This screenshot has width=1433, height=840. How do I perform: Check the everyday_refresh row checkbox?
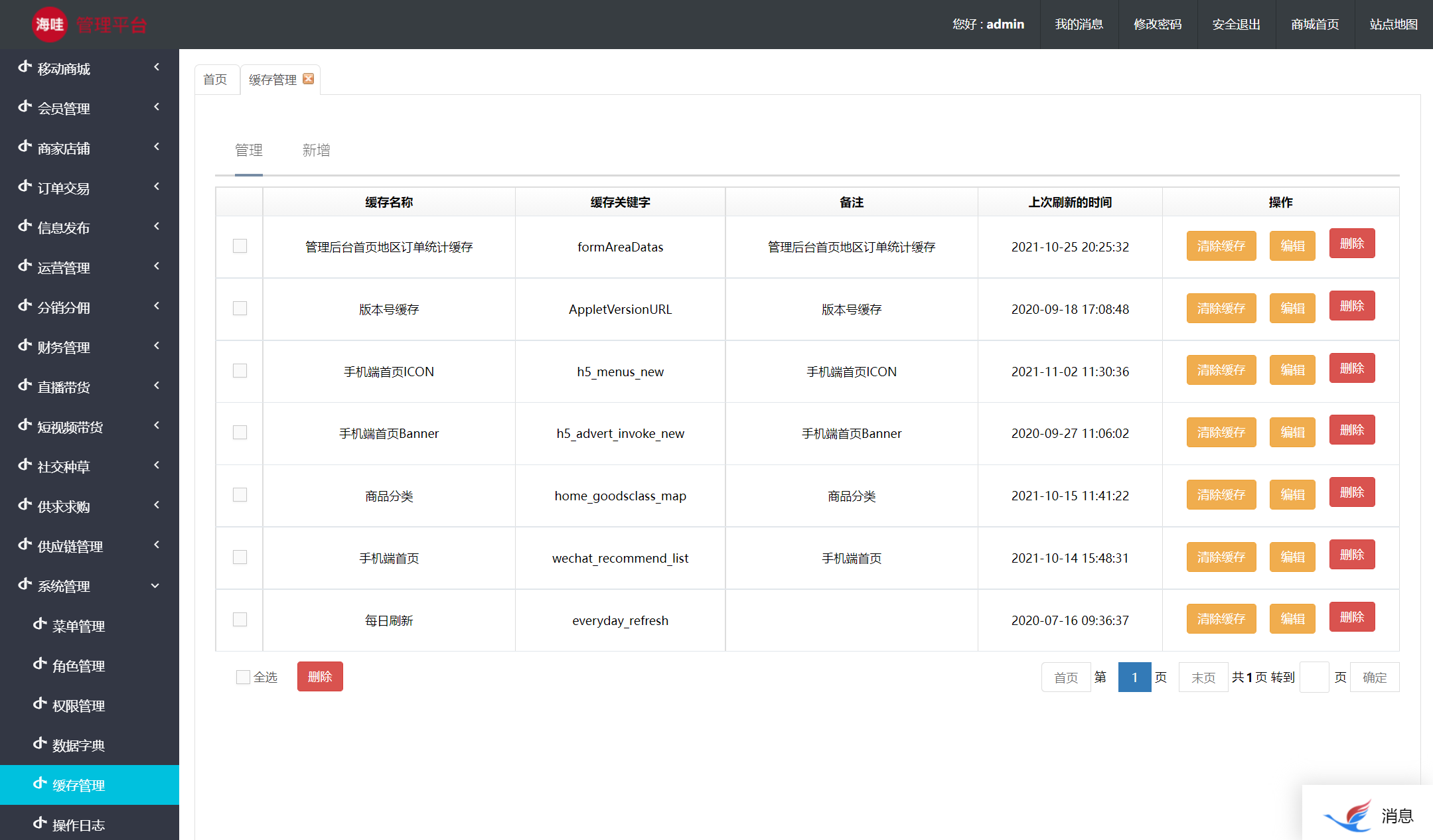point(240,619)
